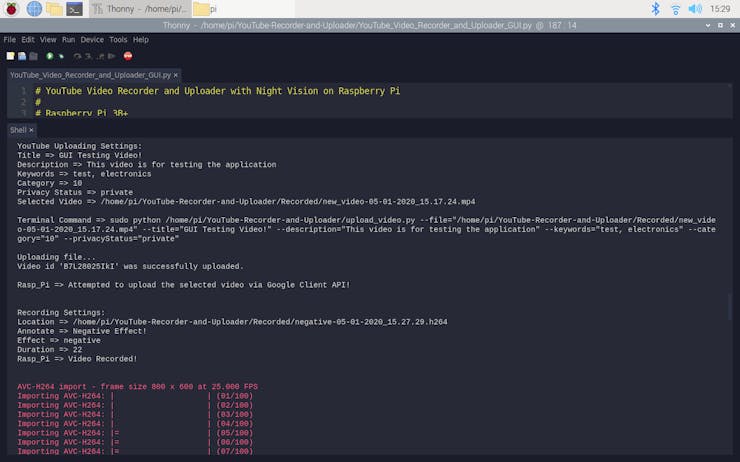Click the 'Uploading file...' shell line
This screenshot has width=740, height=462.
click(56, 257)
